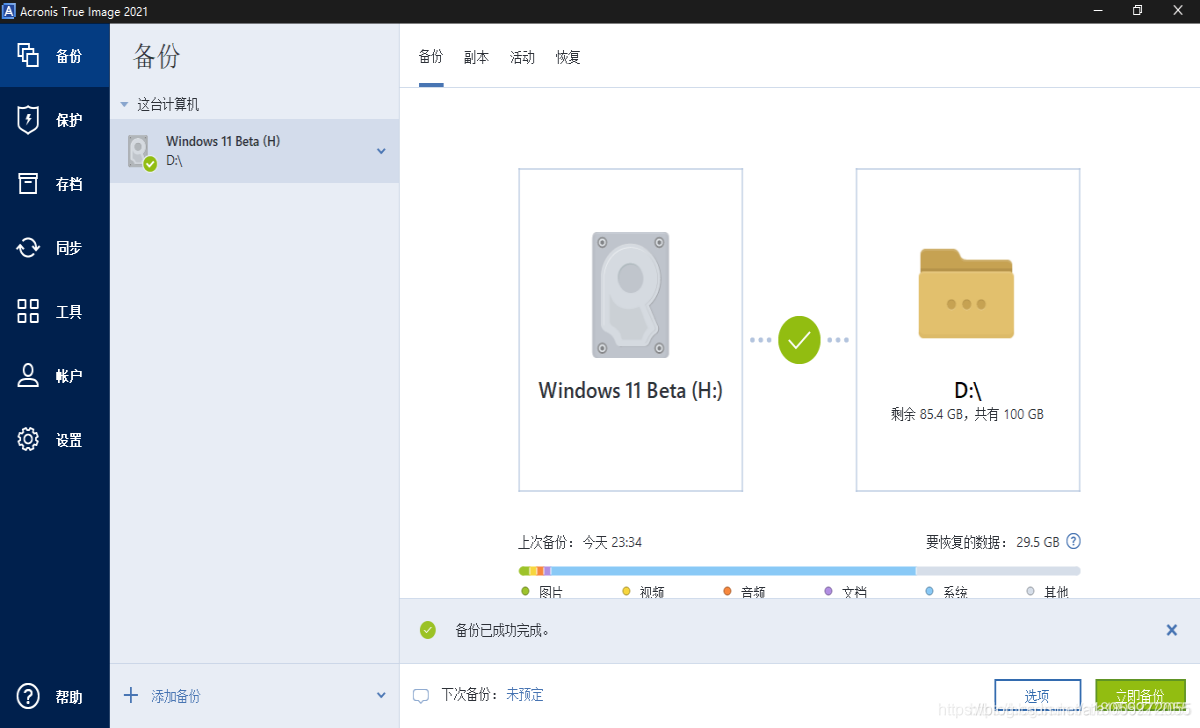Viewport: 1200px width, 728px height.
Task: Click the 立即备份 button
Action: (x=1139, y=696)
